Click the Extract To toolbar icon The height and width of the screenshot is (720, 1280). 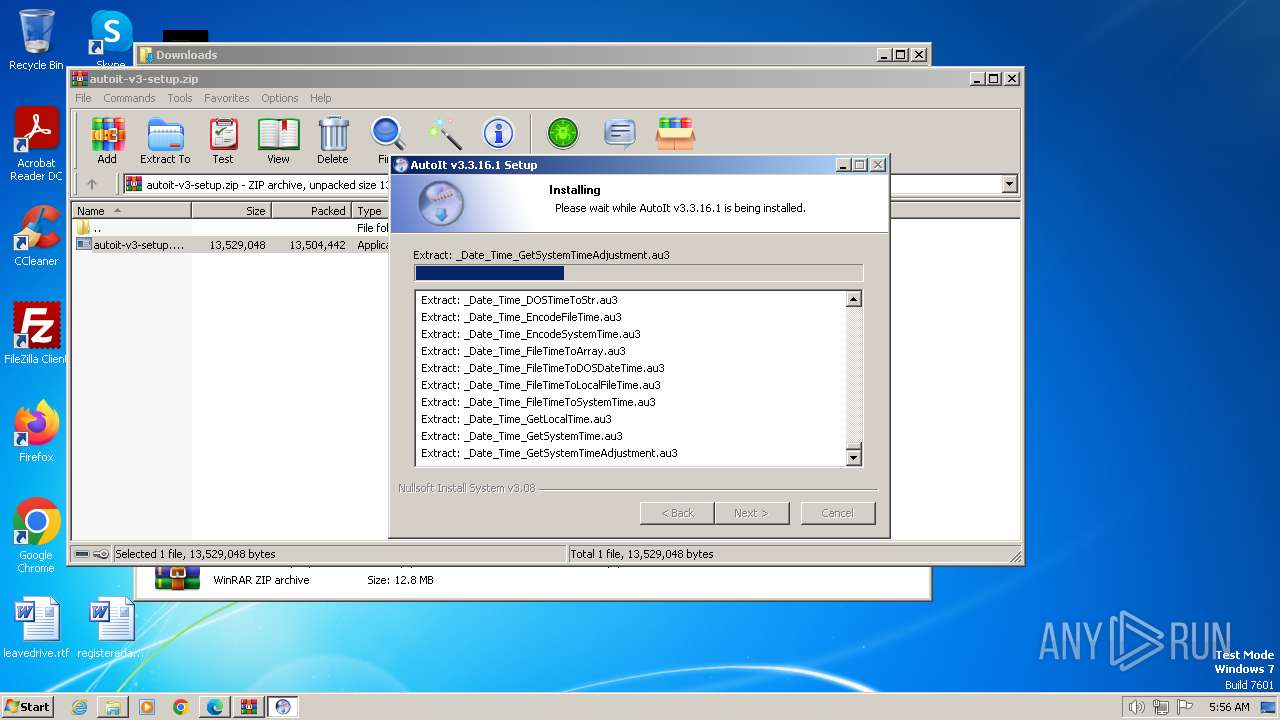(x=165, y=140)
